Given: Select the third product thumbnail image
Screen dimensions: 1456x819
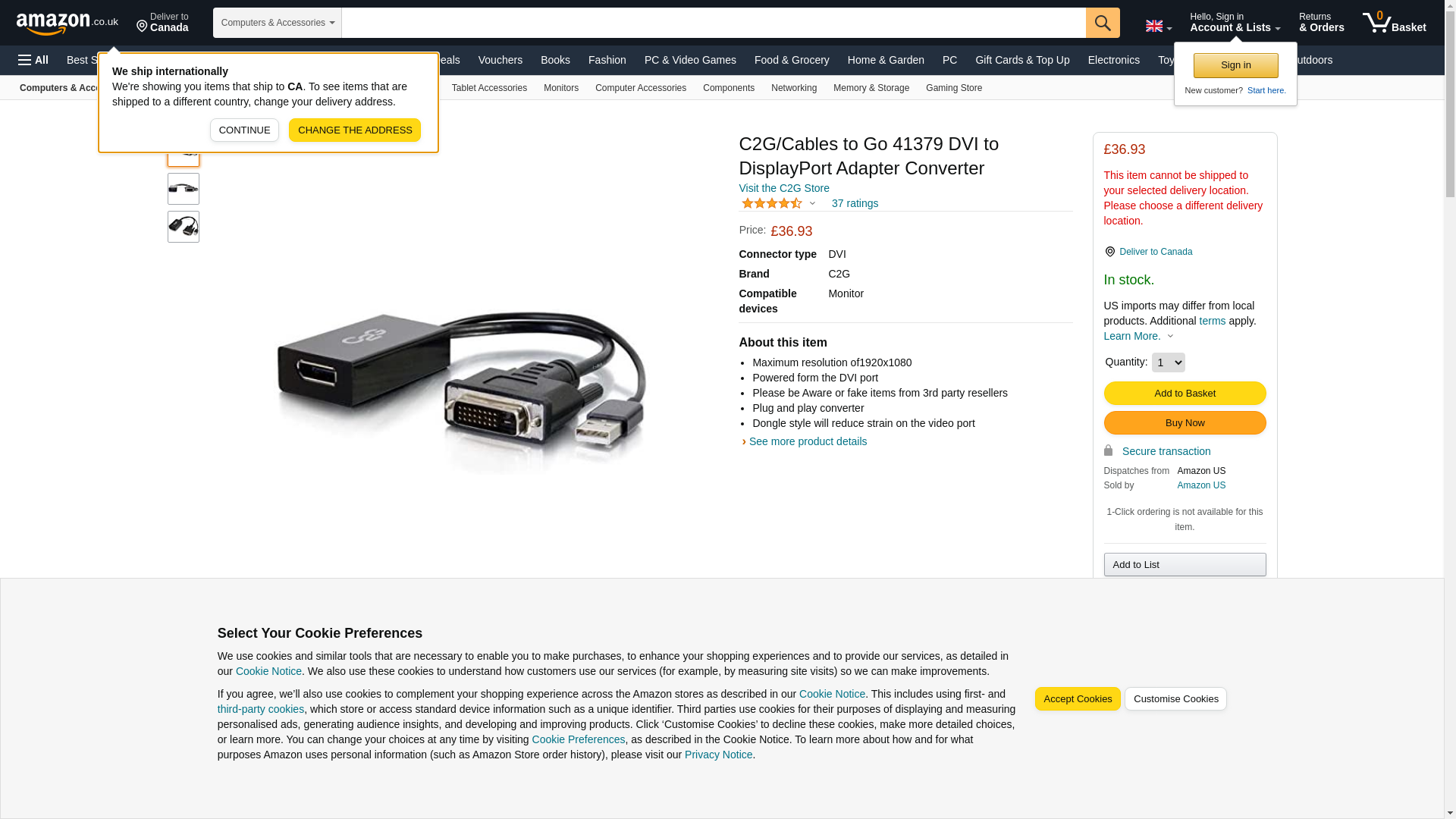Looking at the screenshot, I should point(184,227).
